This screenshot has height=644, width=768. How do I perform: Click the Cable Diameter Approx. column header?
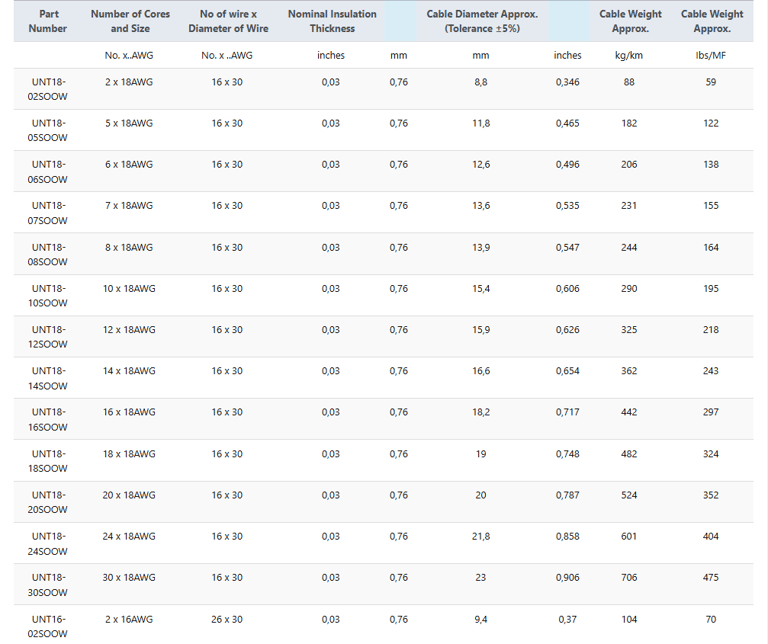tap(481, 21)
